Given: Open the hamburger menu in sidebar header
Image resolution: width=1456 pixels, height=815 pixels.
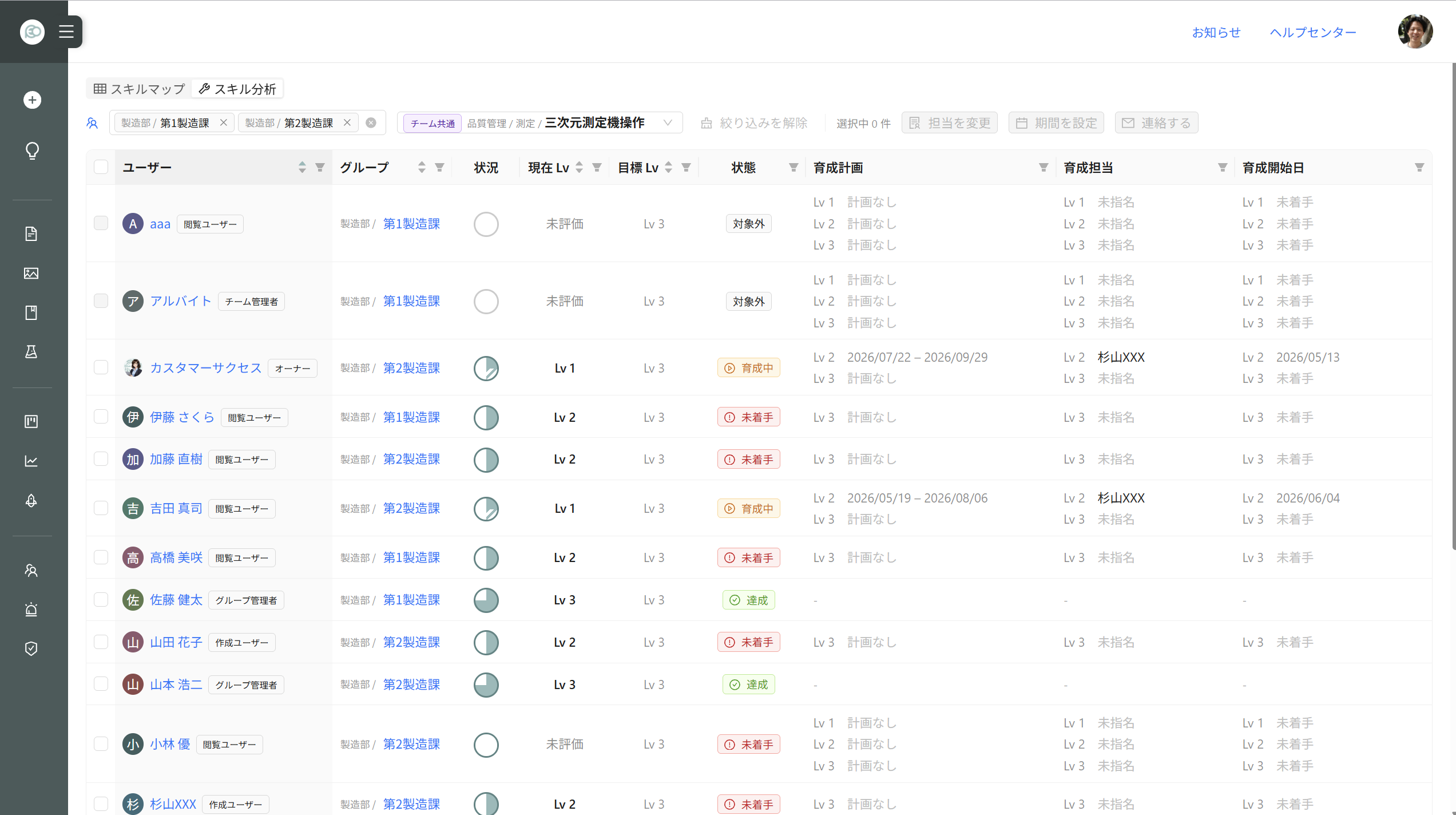Looking at the screenshot, I should (66, 31).
